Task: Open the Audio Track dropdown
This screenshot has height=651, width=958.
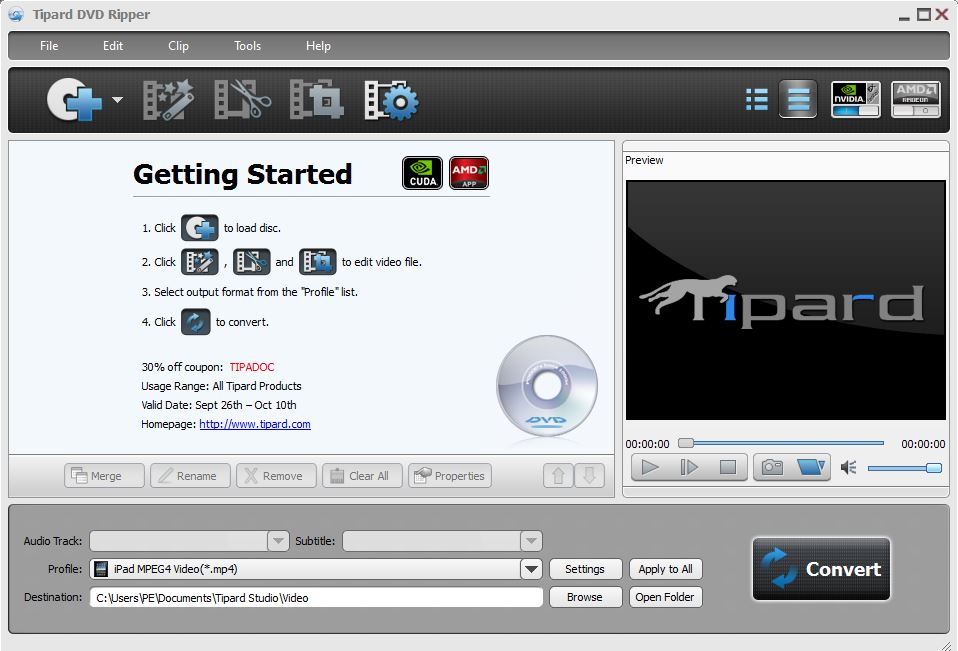Action: [278, 541]
